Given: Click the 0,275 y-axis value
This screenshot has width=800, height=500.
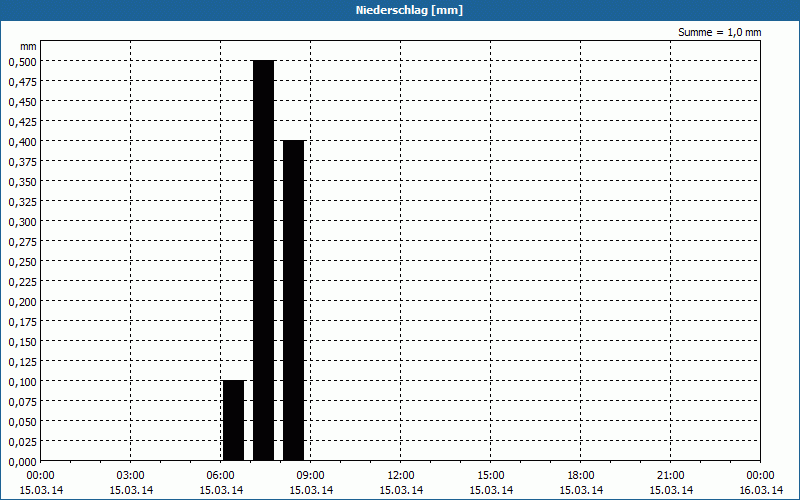Looking at the screenshot, I should (x=23, y=241).
